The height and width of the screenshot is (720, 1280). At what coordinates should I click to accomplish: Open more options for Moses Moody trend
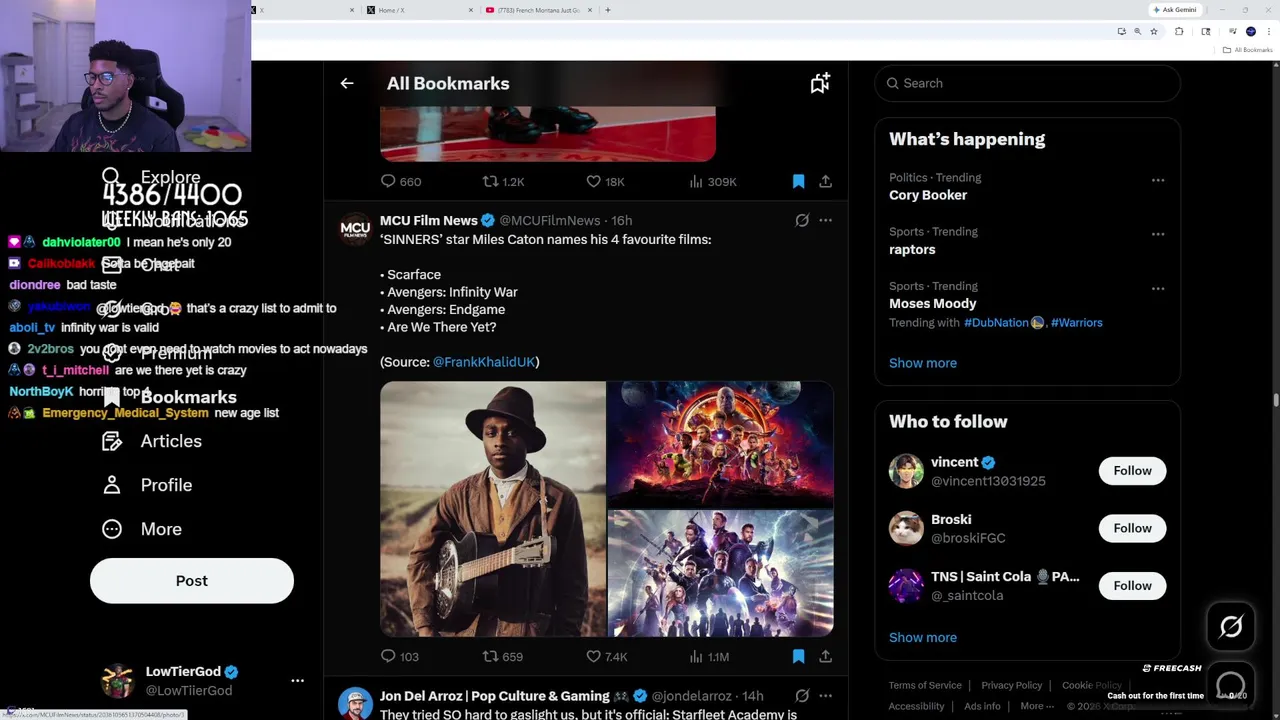[x=1158, y=288]
